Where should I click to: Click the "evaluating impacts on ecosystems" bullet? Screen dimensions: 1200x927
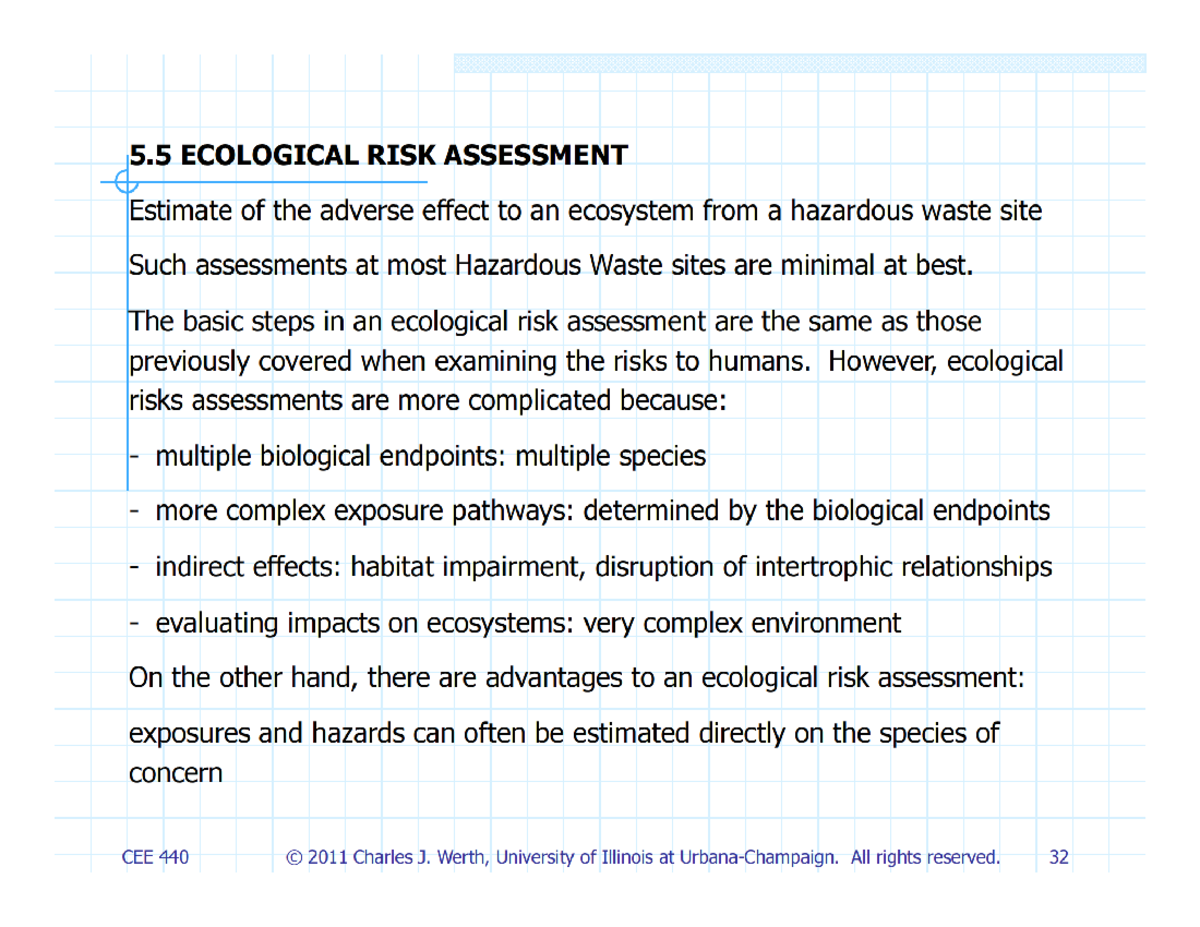528,624
